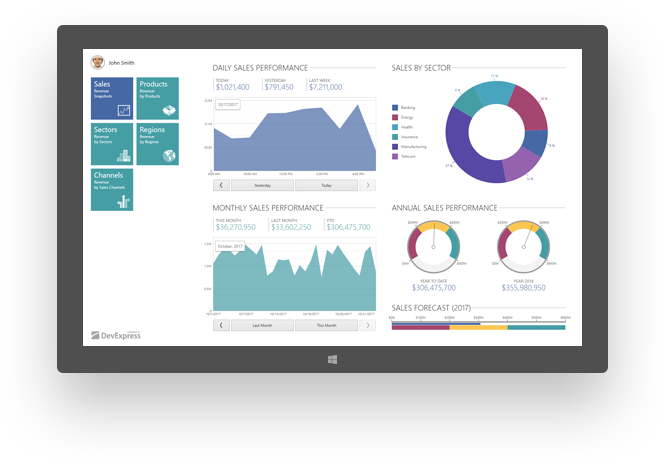
Task: Open the Regions revenue tile
Action: 158,144
